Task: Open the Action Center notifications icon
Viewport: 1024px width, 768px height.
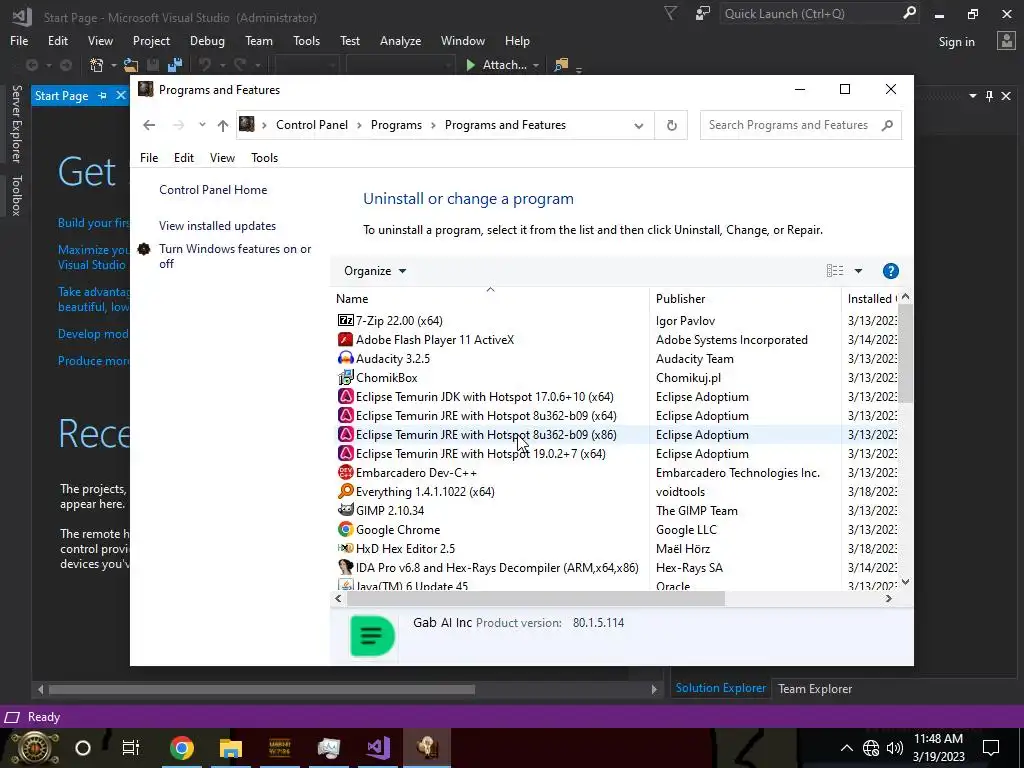Action: point(991,748)
